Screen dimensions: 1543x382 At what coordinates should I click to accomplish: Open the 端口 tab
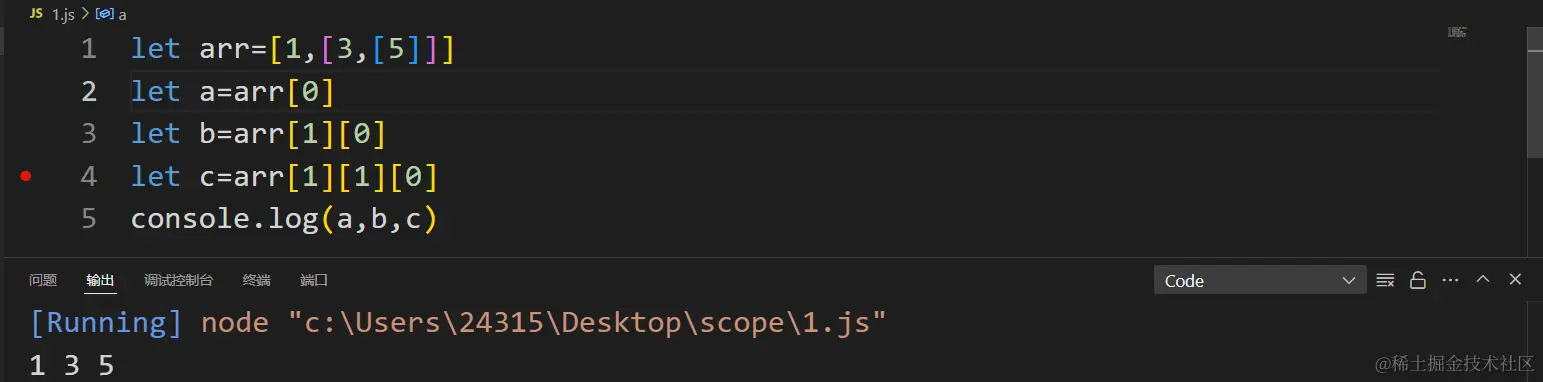point(314,281)
